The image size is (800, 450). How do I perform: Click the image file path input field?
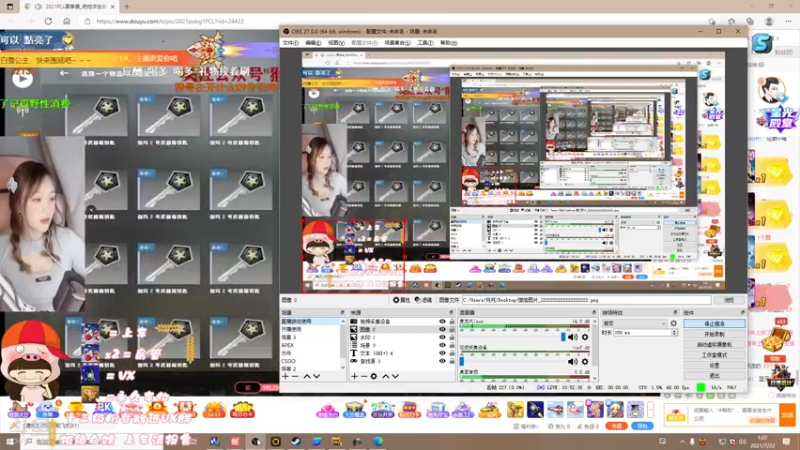point(586,300)
